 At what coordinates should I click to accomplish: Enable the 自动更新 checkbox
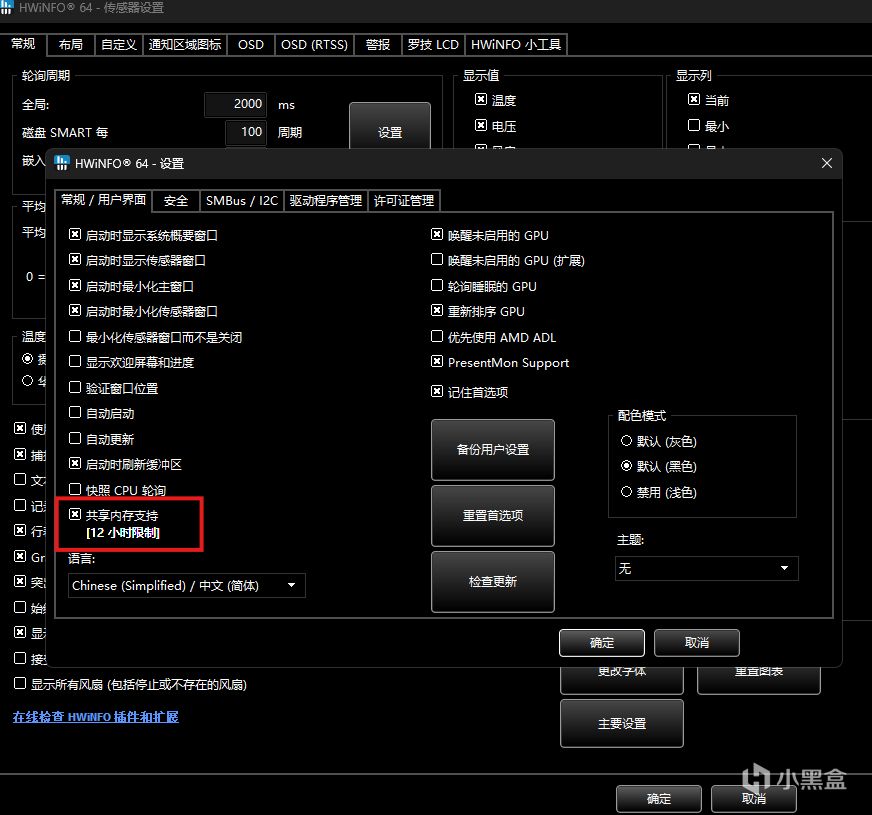coord(75,439)
